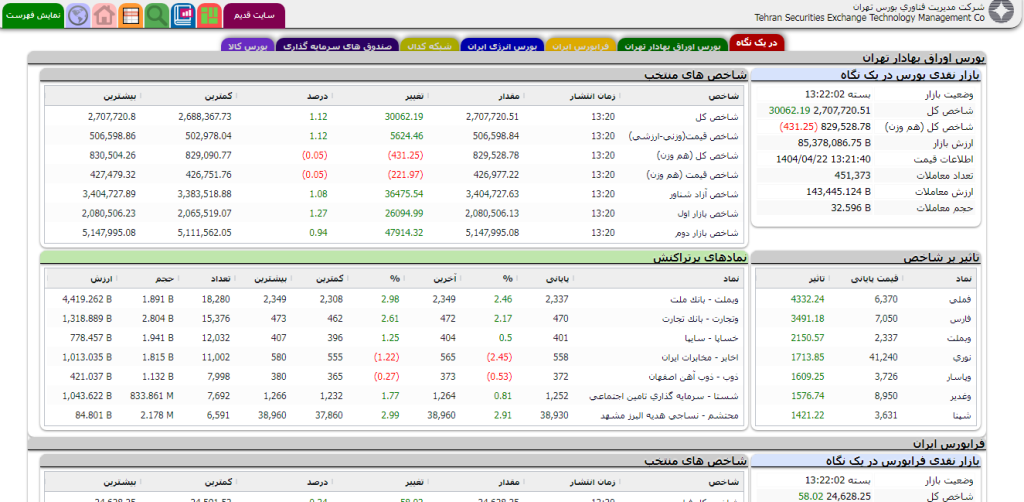Image resolution: width=1024 pixels, height=502 pixels.
Task: Switch to the در یک نگاه tab
Action: 757,43
